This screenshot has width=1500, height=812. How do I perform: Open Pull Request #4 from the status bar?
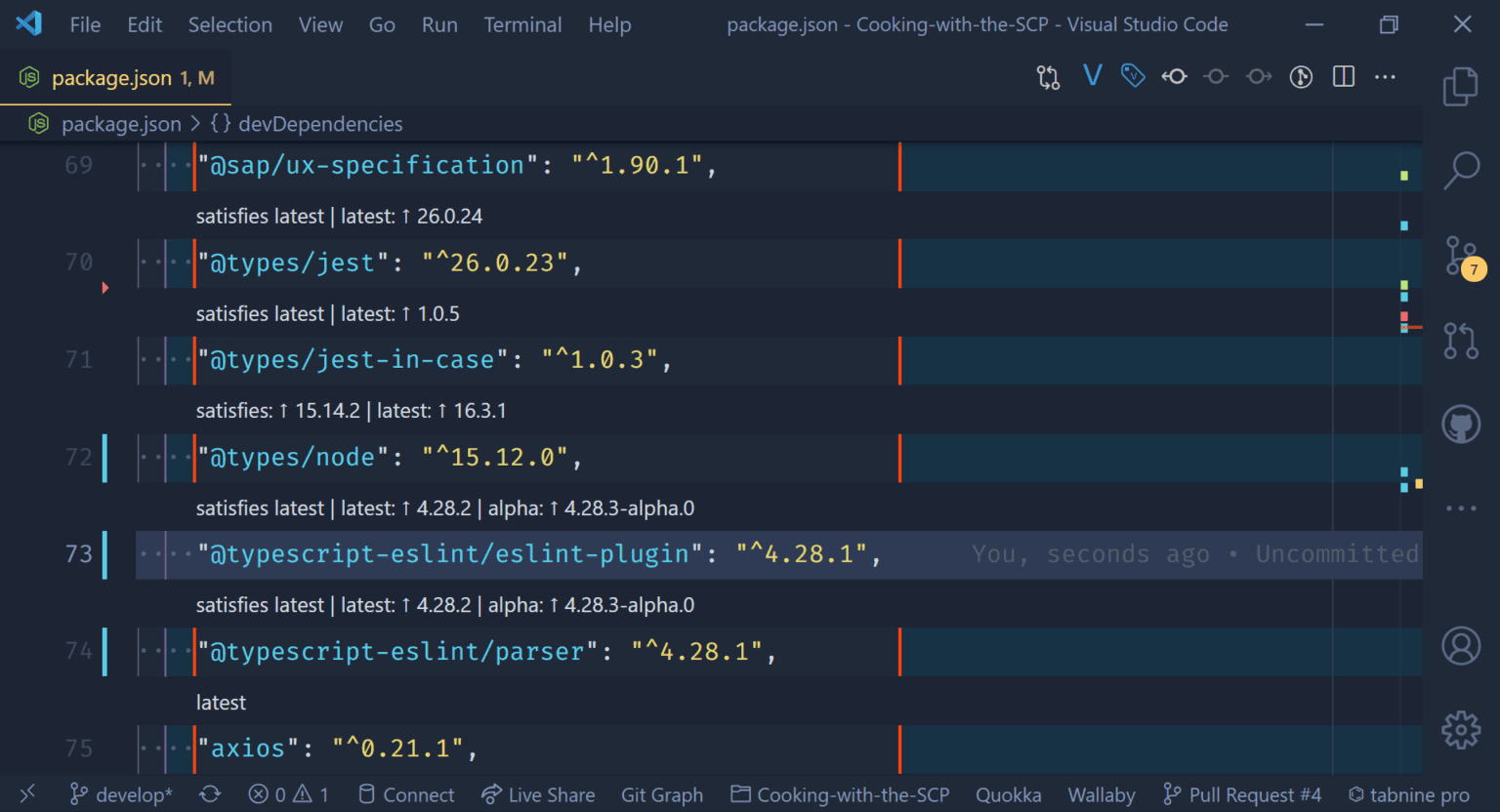tap(1241, 794)
